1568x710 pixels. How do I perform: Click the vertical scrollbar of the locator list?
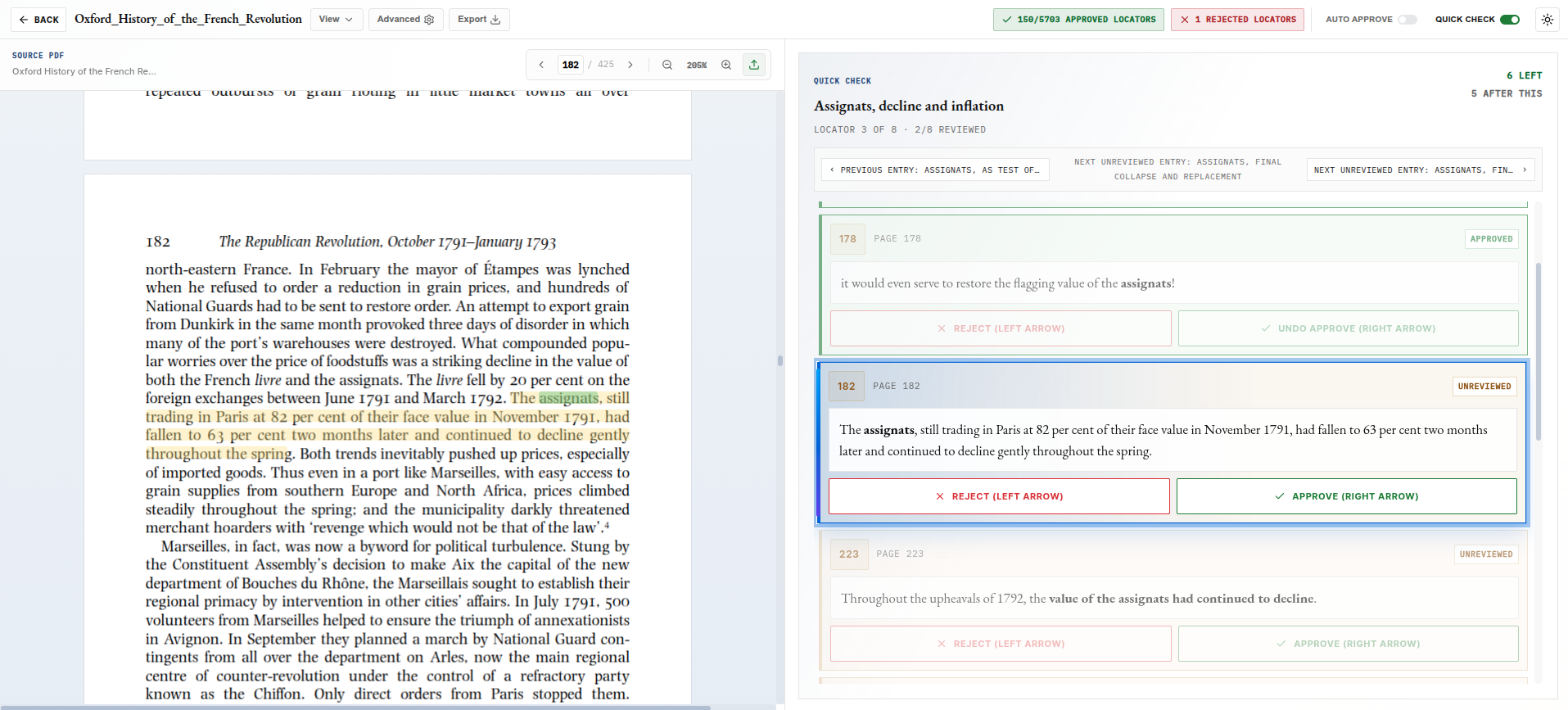tap(1538, 352)
